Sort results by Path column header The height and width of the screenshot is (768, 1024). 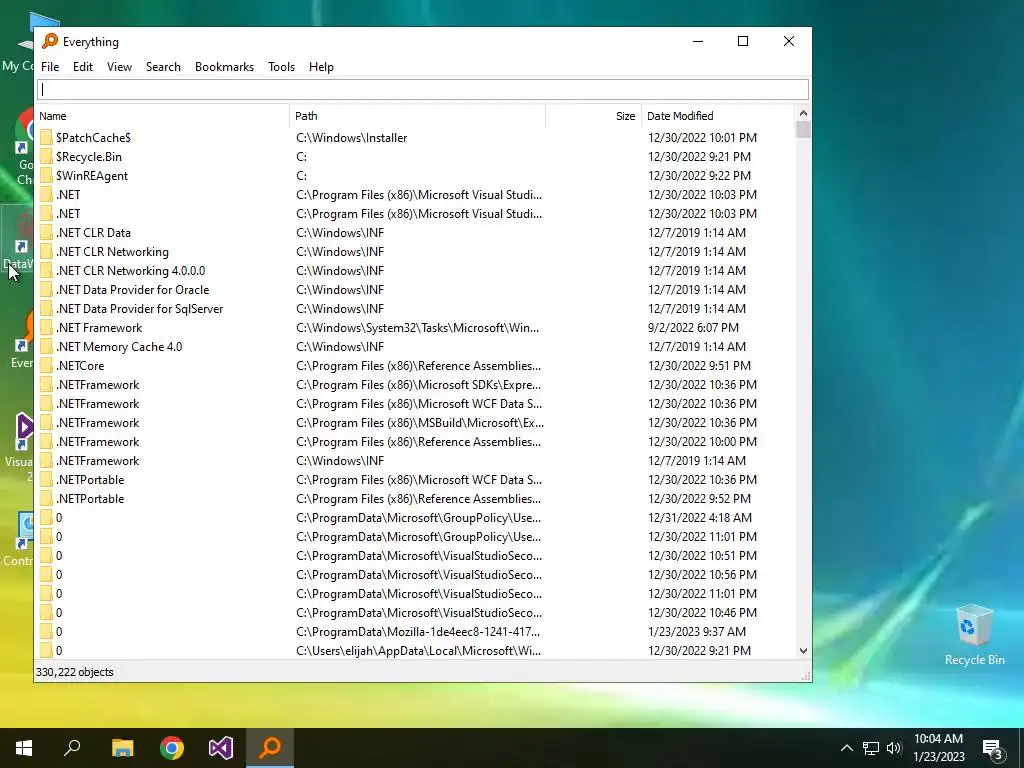417,116
